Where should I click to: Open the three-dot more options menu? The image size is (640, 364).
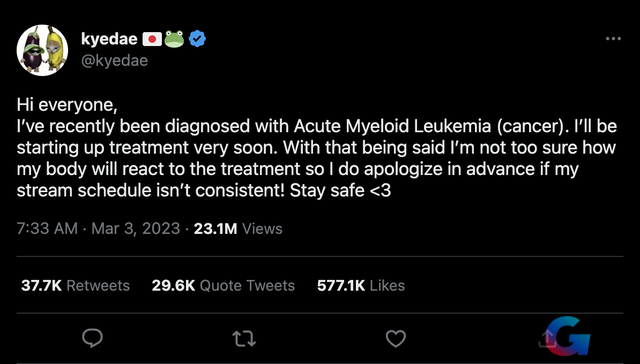[613, 39]
